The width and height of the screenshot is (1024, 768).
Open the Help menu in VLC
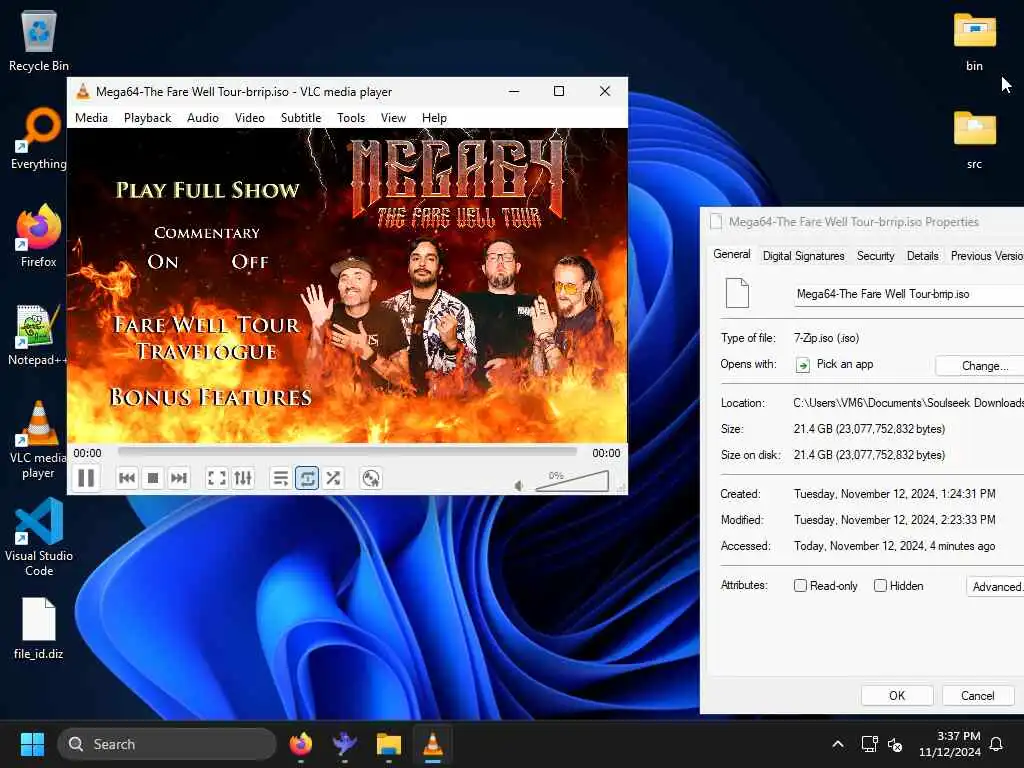tap(434, 118)
